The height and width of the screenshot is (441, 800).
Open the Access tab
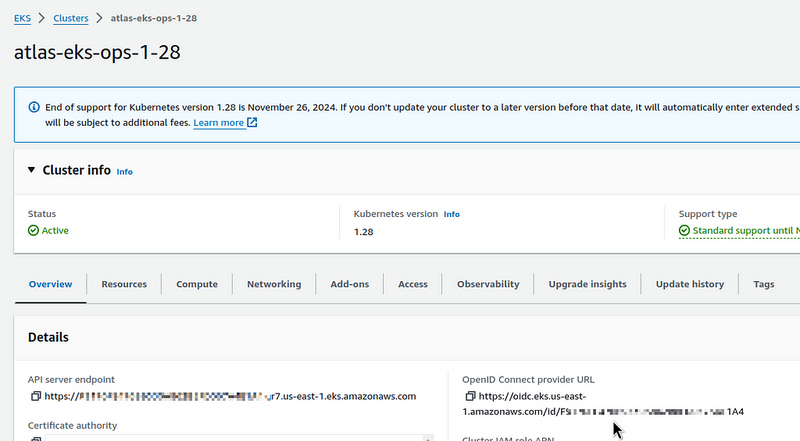click(x=413, y=284)
